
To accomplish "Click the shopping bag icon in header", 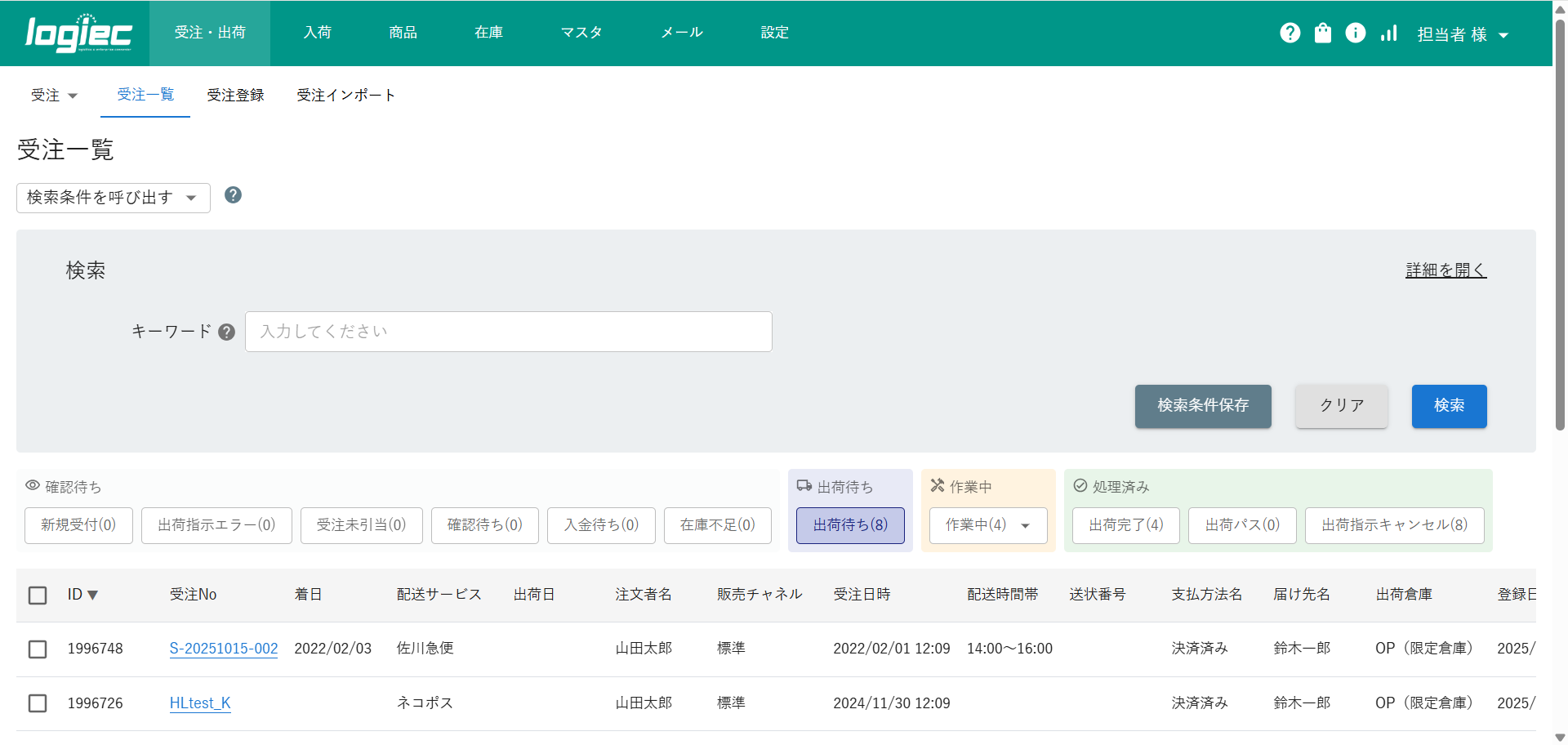I will coord(1322,33).
